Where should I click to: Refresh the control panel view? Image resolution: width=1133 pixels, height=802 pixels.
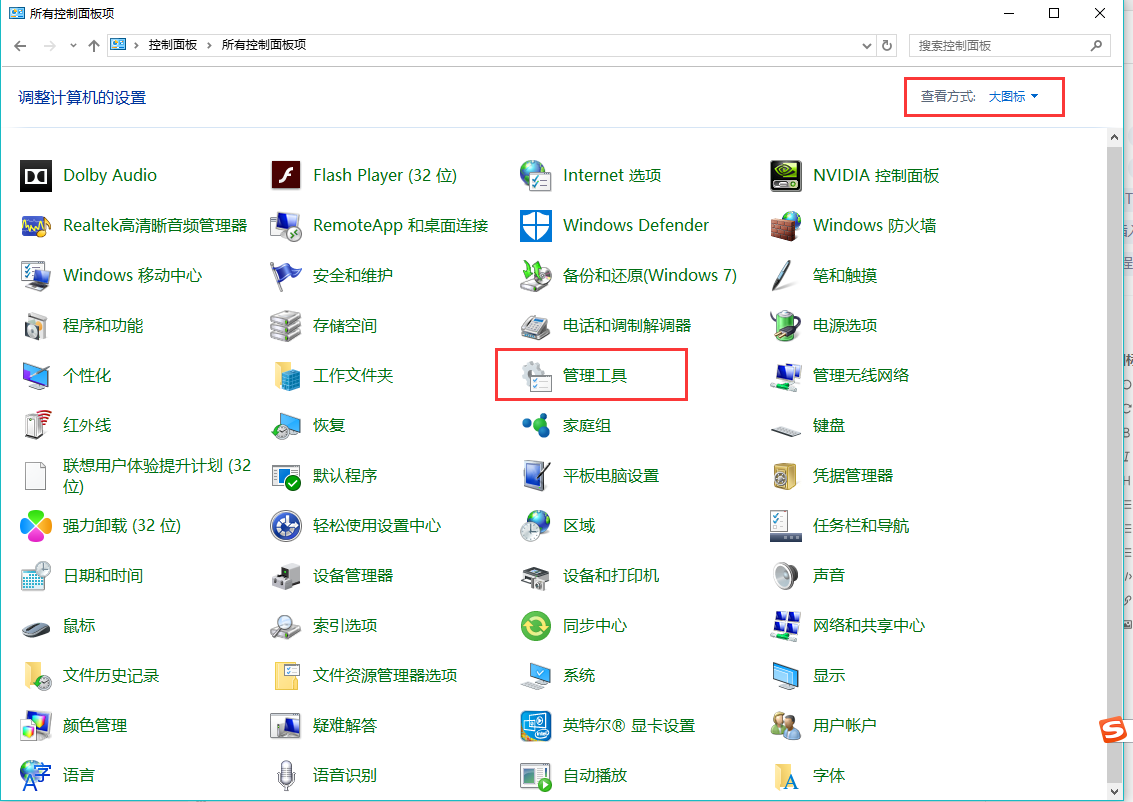point(887,46)
